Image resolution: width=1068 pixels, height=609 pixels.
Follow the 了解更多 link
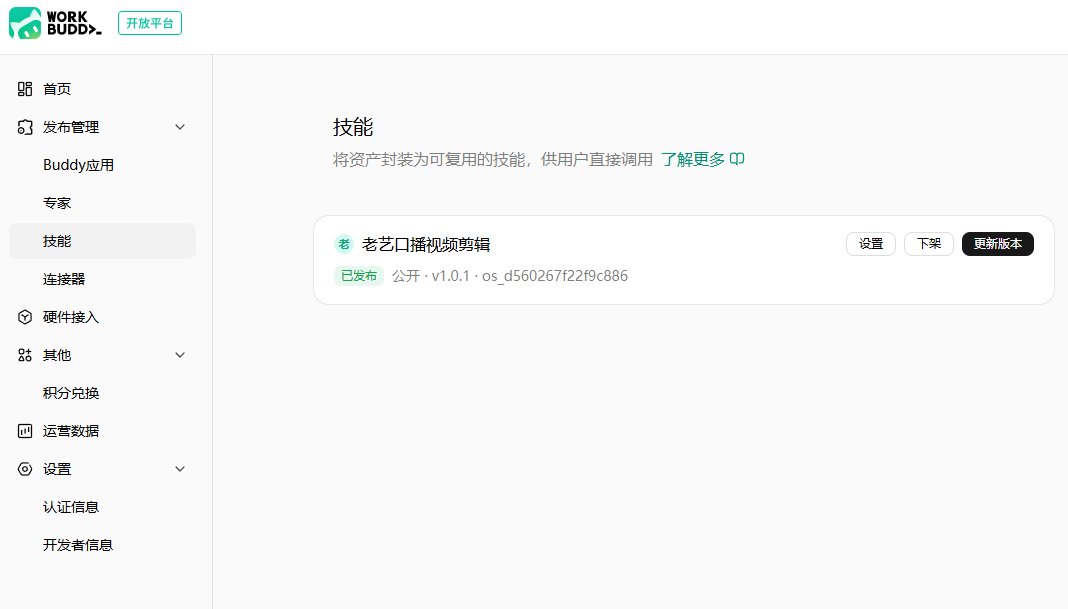[693, 159]
